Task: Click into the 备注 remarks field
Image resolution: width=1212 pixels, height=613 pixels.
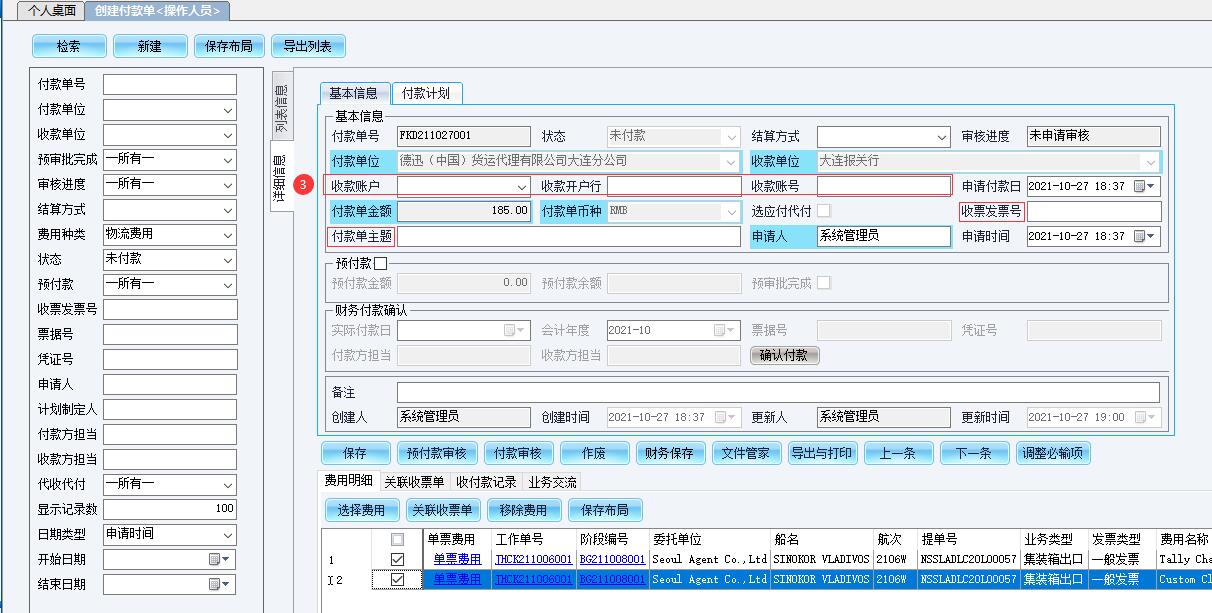Action: pyautogui.click(x=777, y=392)
